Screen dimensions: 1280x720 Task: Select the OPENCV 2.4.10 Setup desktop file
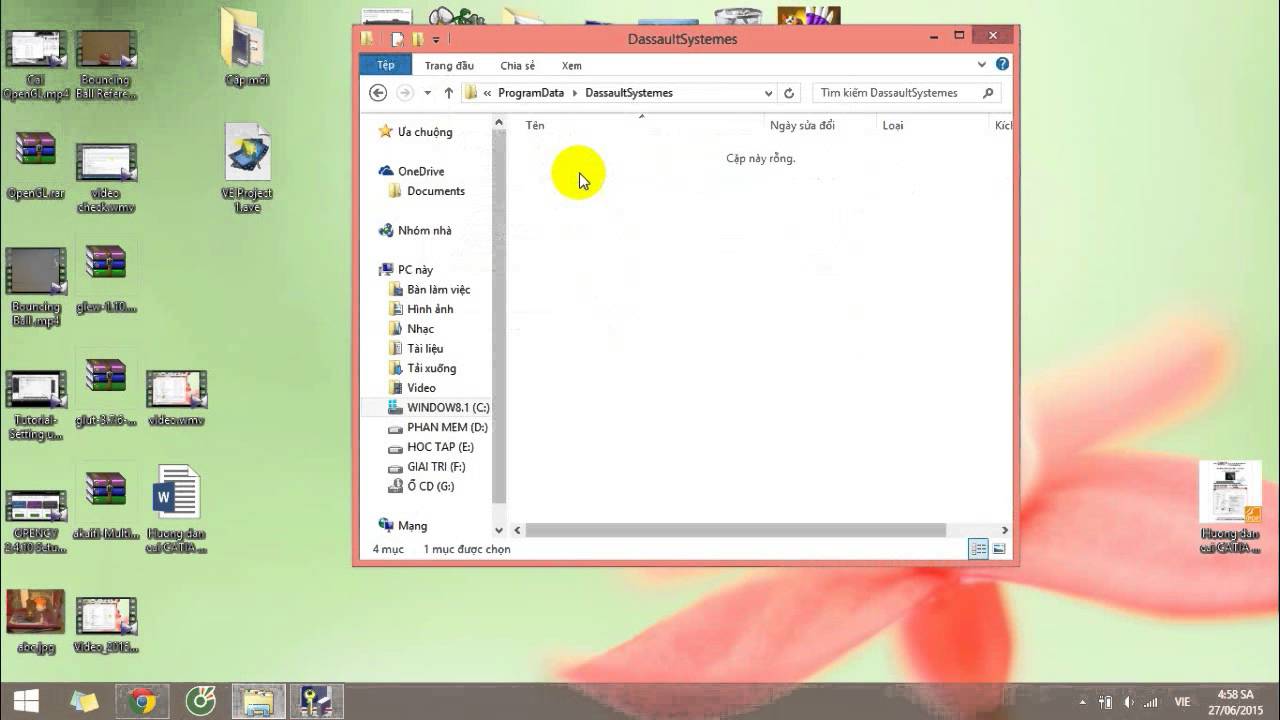(x=35, y=522)
